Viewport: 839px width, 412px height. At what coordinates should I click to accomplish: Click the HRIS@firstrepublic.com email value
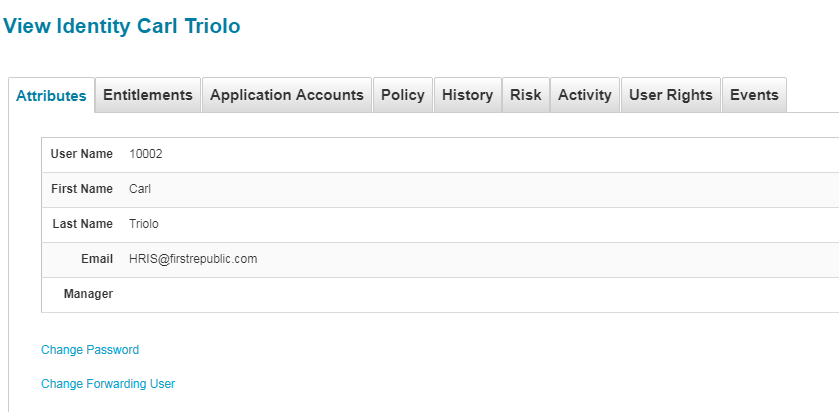tap(193, 259)
